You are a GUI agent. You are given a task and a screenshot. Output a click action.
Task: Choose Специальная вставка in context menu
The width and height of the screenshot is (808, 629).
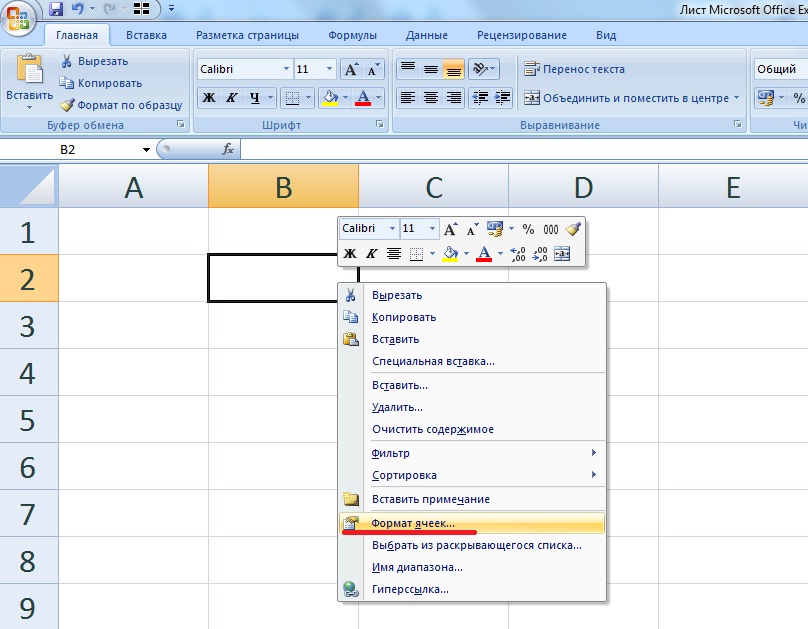pyautogui.click(x=472, y=362)
